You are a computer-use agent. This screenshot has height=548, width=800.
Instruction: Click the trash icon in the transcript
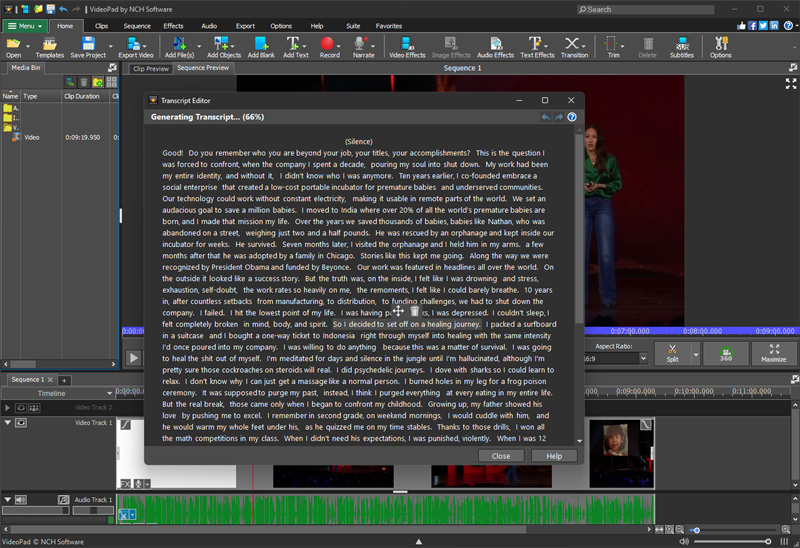pos(414,311)
